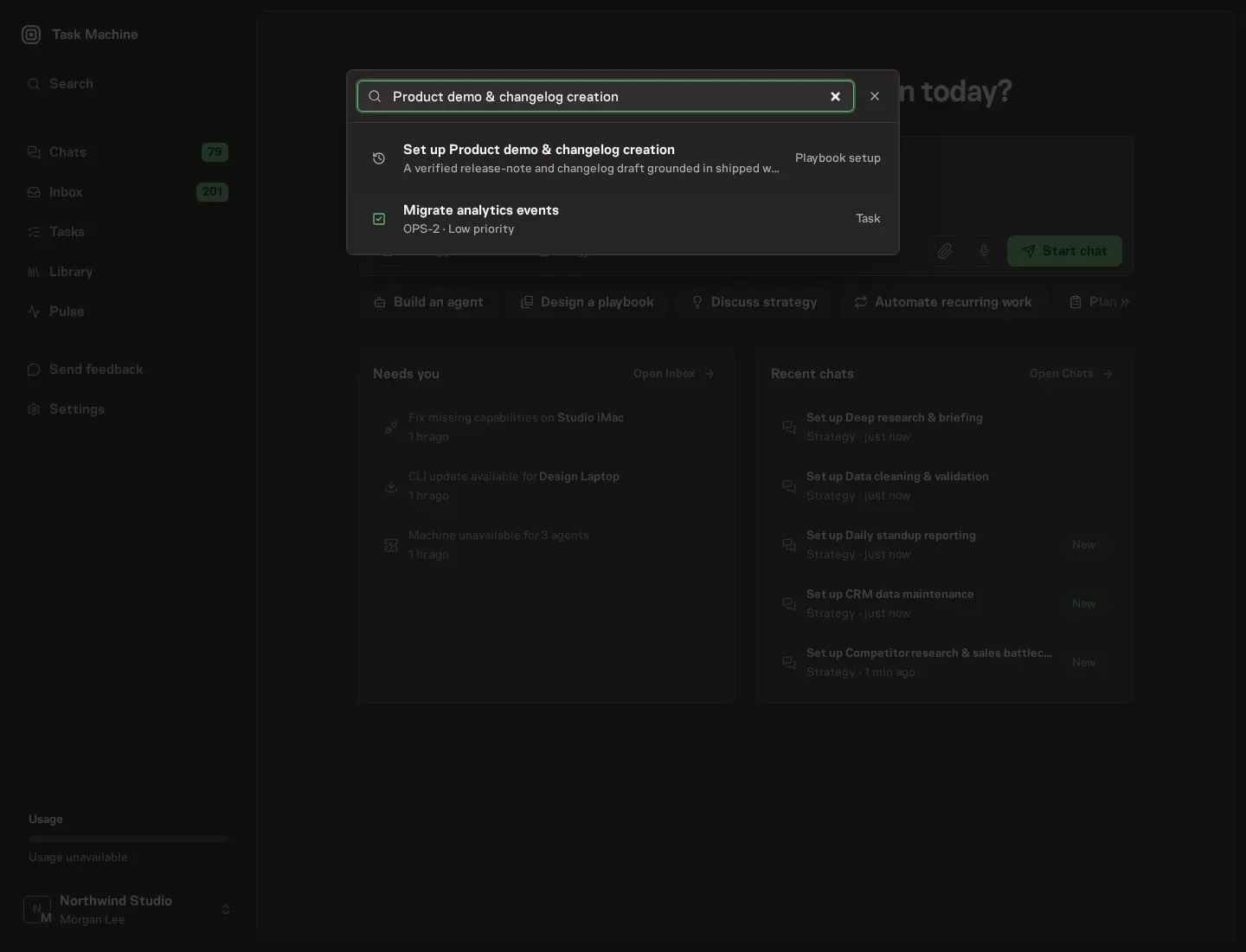This screenshot has width=1246, height=952.
Task: Click the Task Machine logo icon
Action: pyautogui.click(x=31, y=35)
